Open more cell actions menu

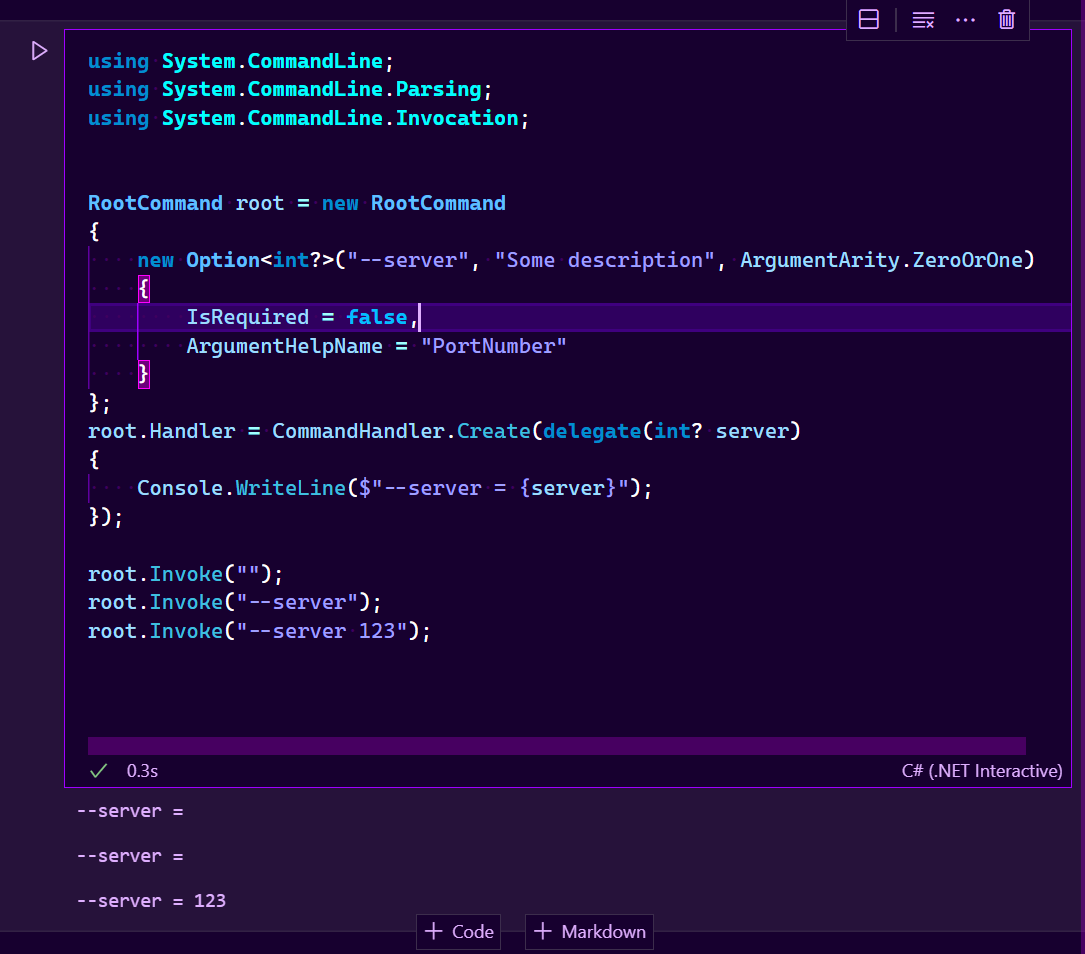pyautogui.click(x=965, y=19)
